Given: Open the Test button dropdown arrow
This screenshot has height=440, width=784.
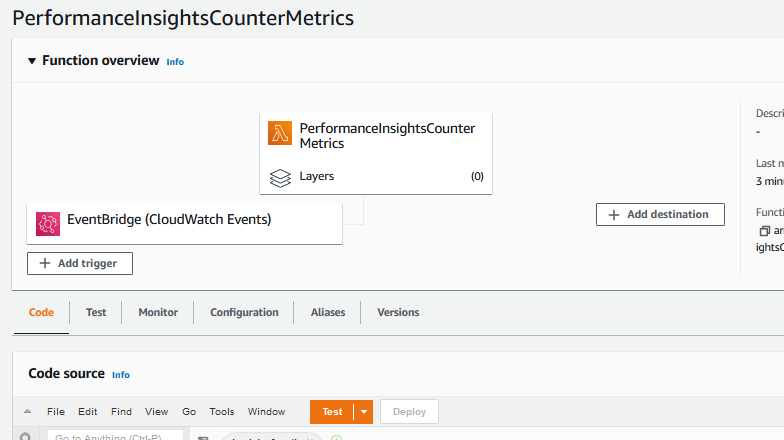Looking at the screenshot, I should point(364,412).
